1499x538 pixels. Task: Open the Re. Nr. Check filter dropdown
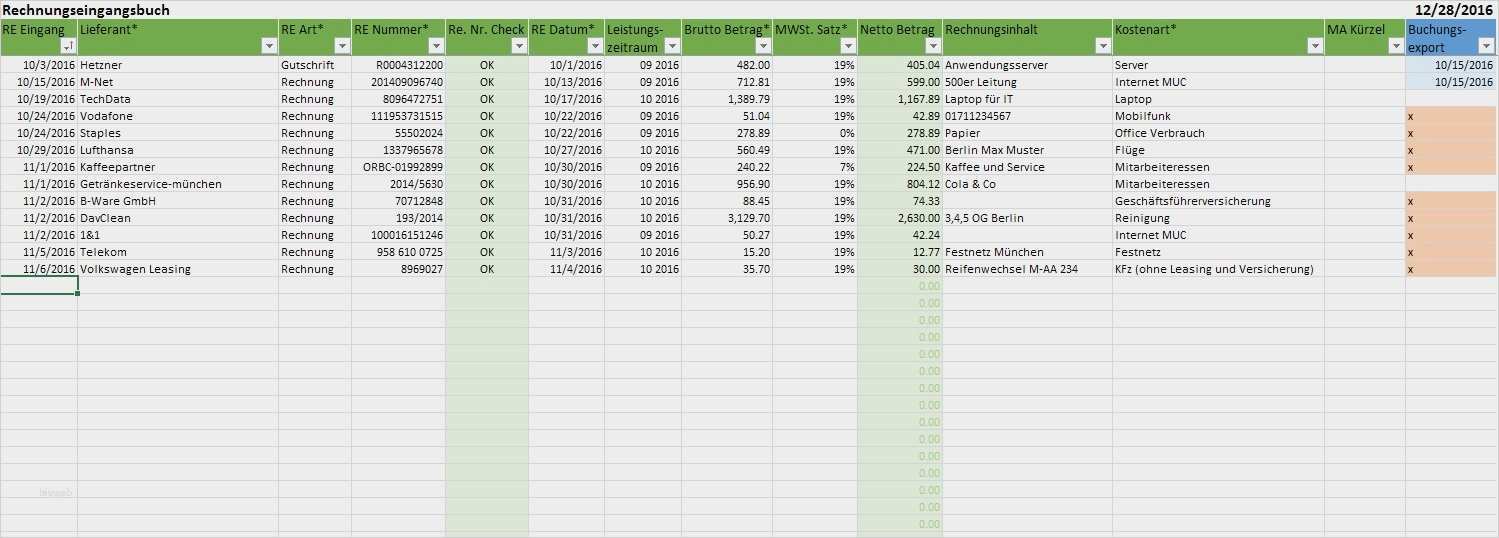pos(519,46)
